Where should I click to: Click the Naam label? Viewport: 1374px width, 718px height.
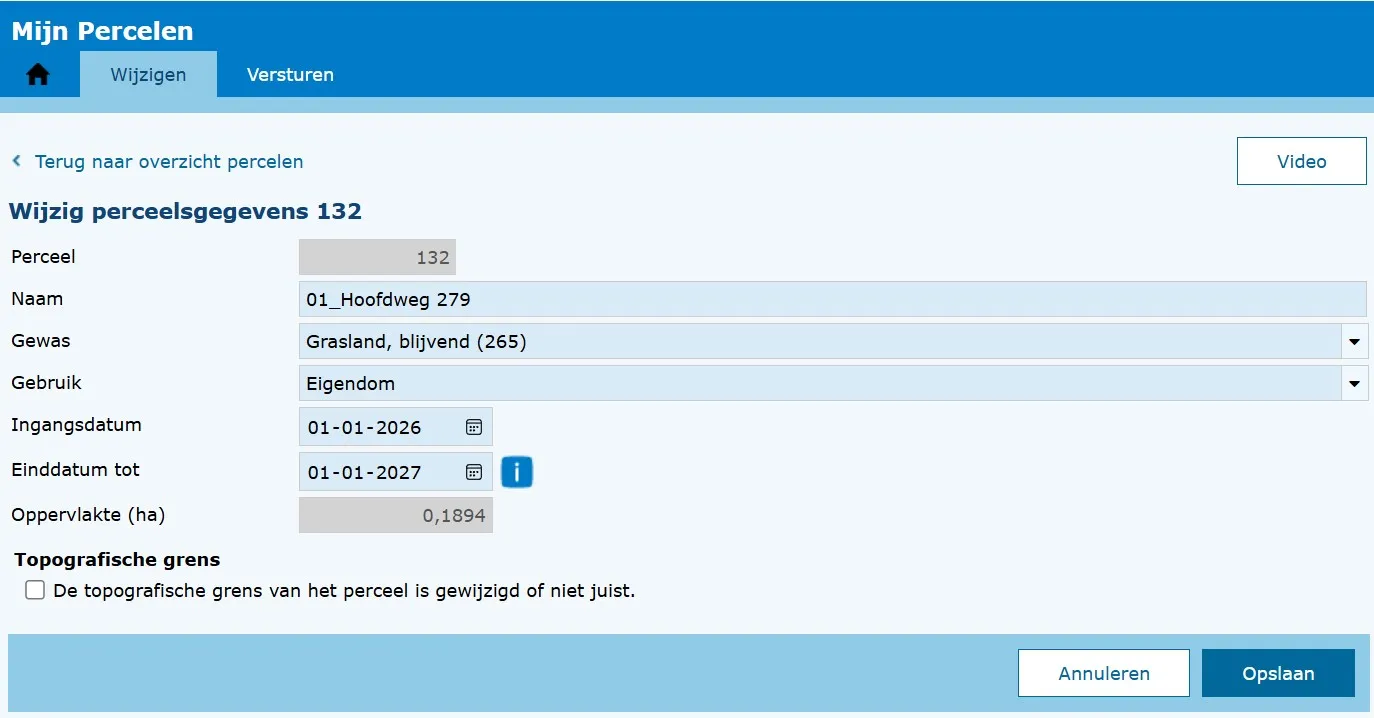(37, 299)
